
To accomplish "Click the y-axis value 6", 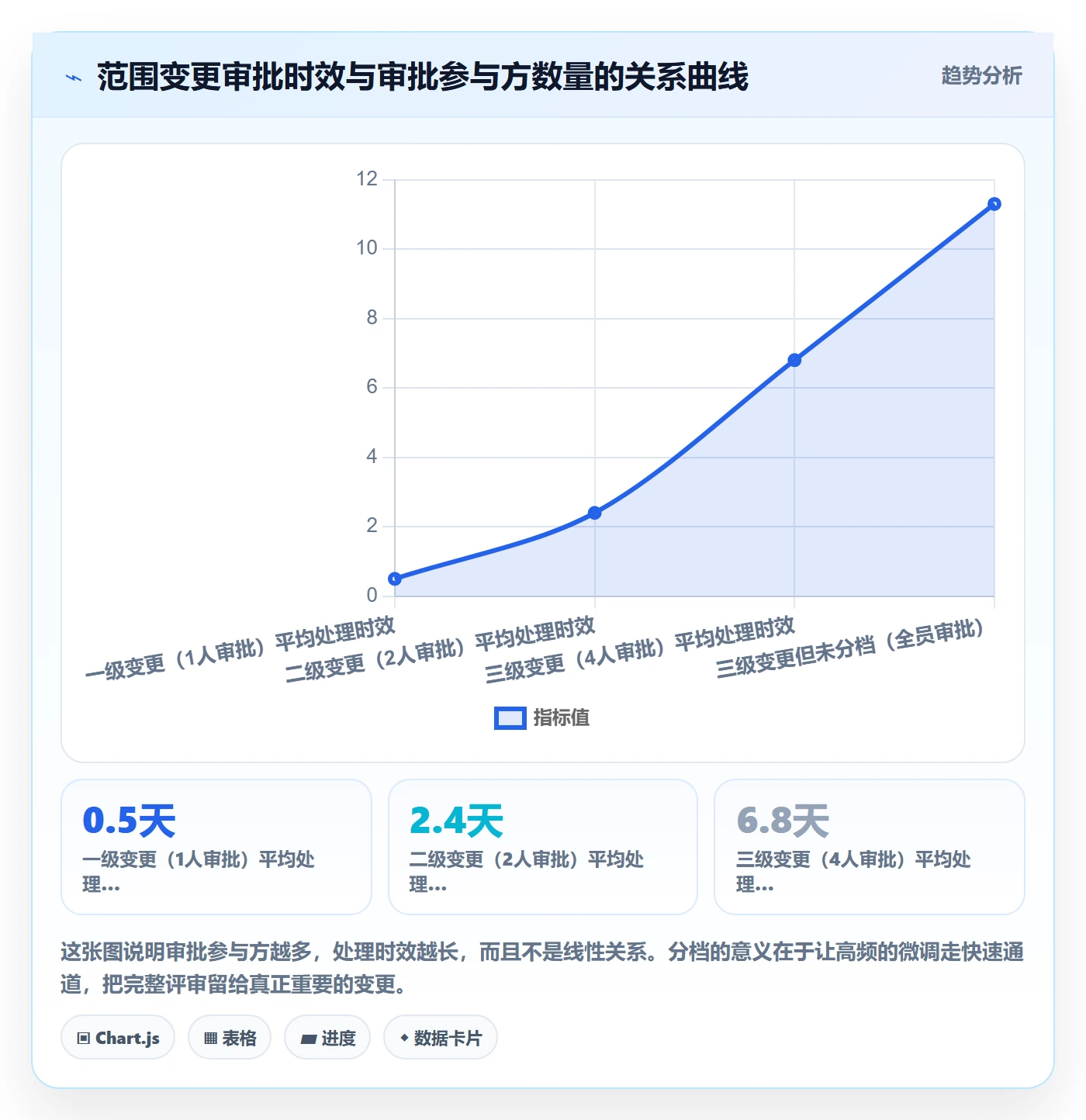I will point(372,387).
